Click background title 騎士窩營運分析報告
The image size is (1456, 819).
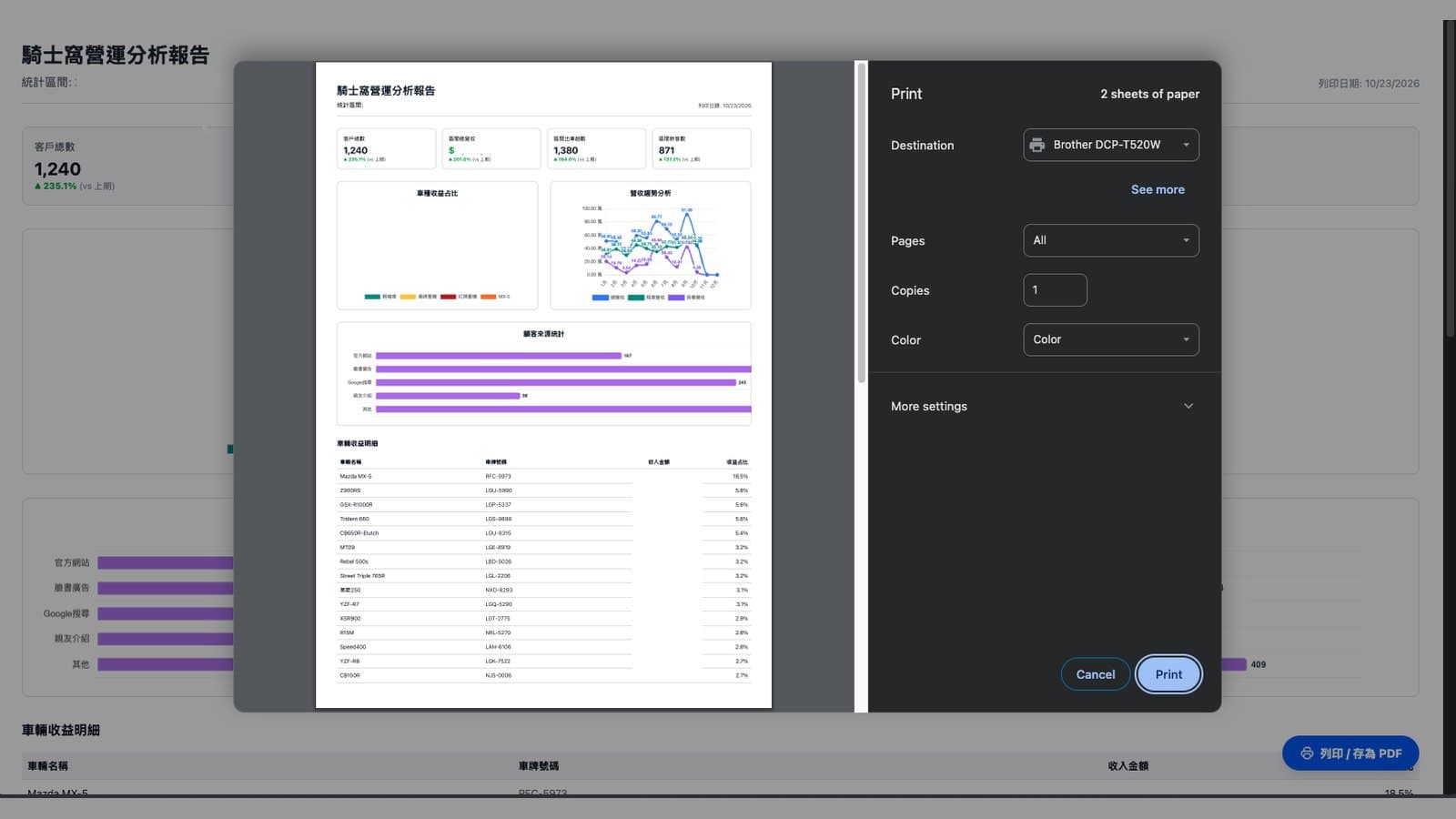[116, 56]
